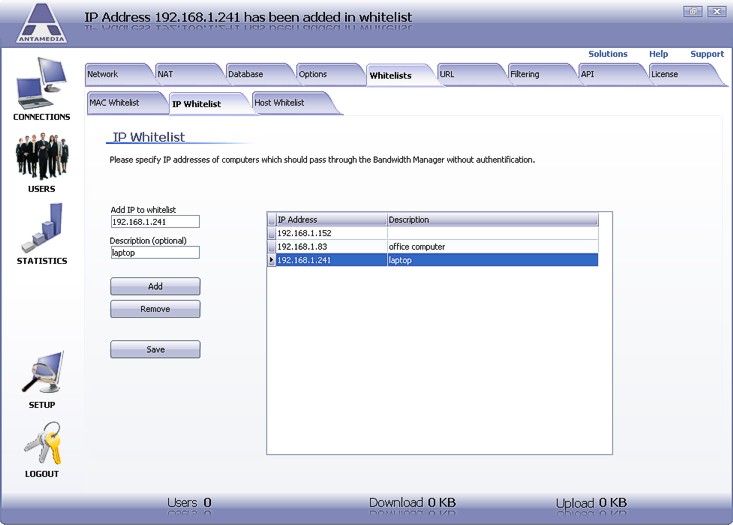The width and height of the screenshot is (733, 525).
Task: Open the Help link
Action: click(x=658, y=54)
